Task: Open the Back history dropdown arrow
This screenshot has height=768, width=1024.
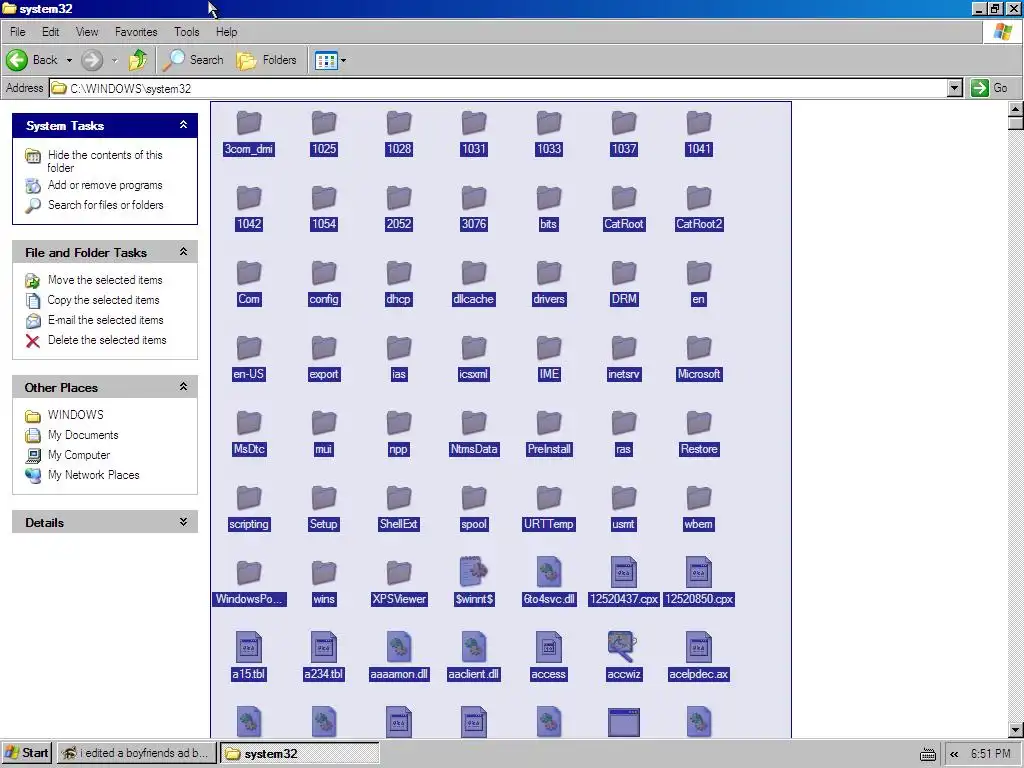Action: tap(69, 60)
